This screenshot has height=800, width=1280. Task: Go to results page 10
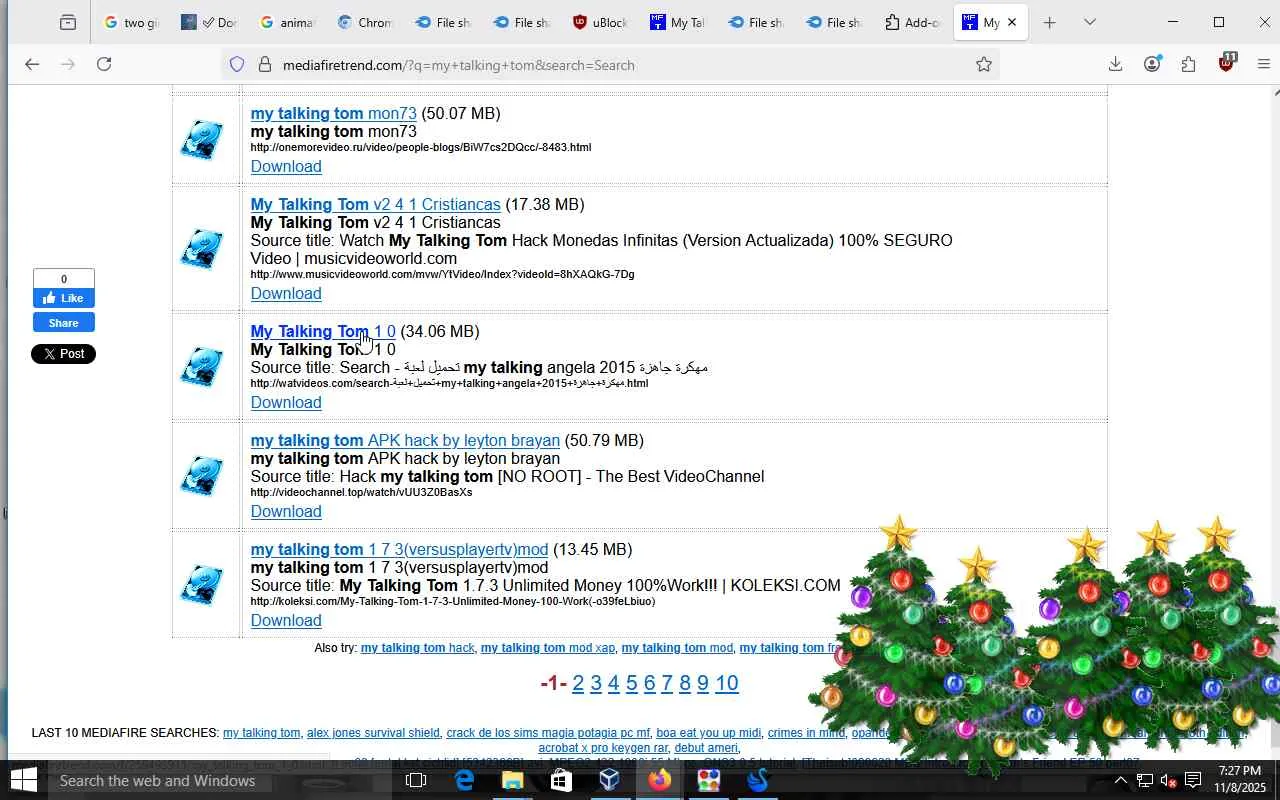pyautogui.click(x=727, y=683)
